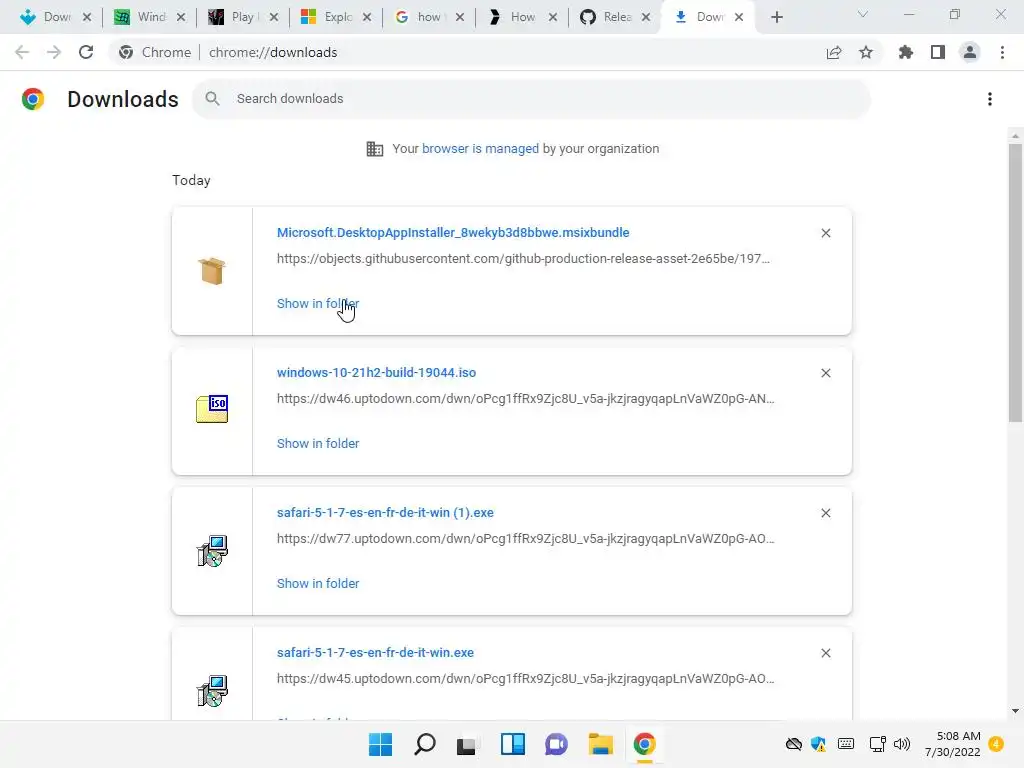Click safari-5-1-7-es-en-fr-de-it-win.exe installer icon
1024x768 pixels.
click(x=212, y=690)
